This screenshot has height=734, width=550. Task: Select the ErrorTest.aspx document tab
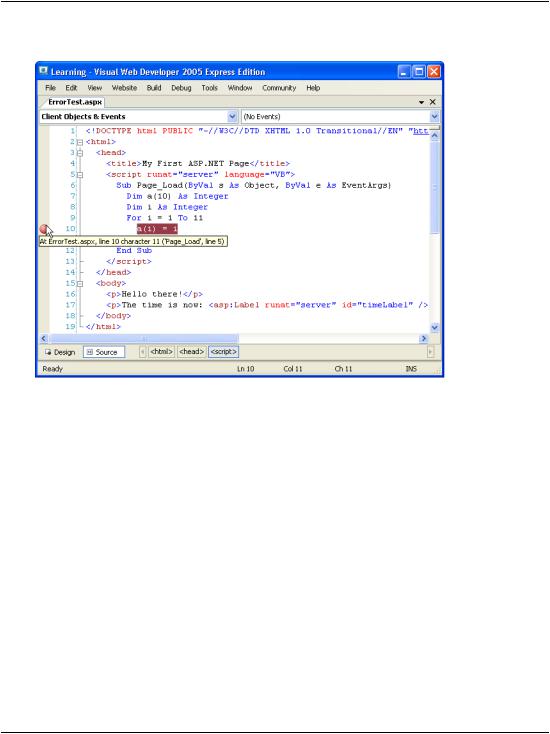click(75, 102)
